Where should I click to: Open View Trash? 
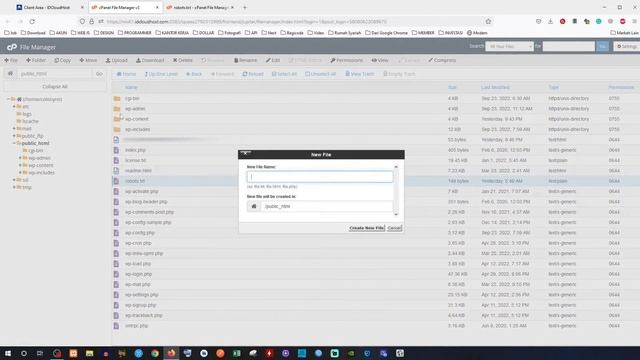click(360, 74)
